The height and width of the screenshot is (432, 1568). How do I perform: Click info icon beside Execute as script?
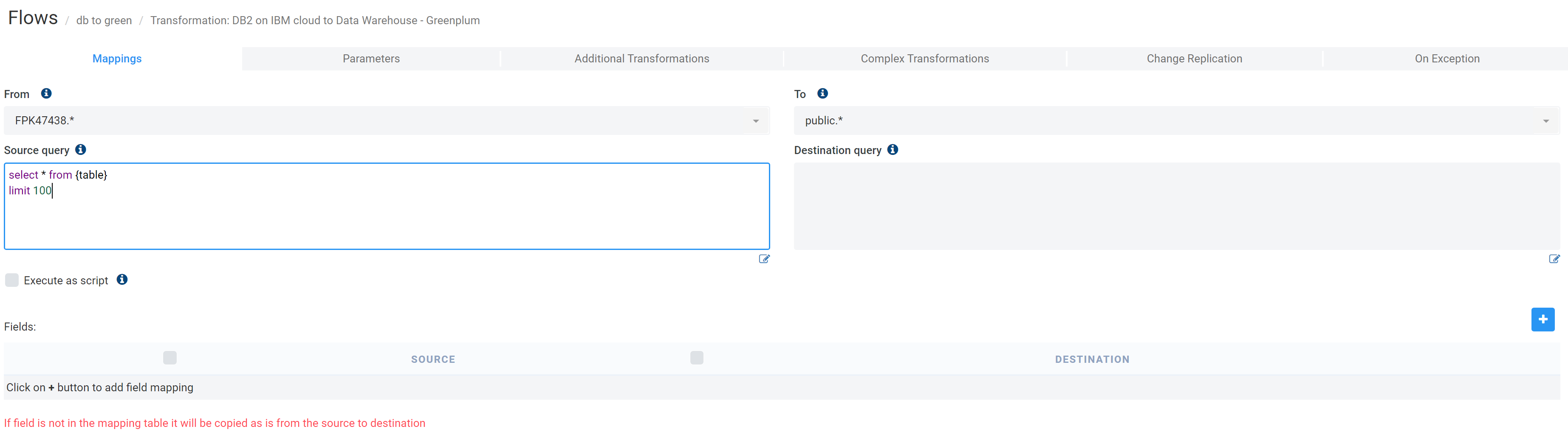122,279
